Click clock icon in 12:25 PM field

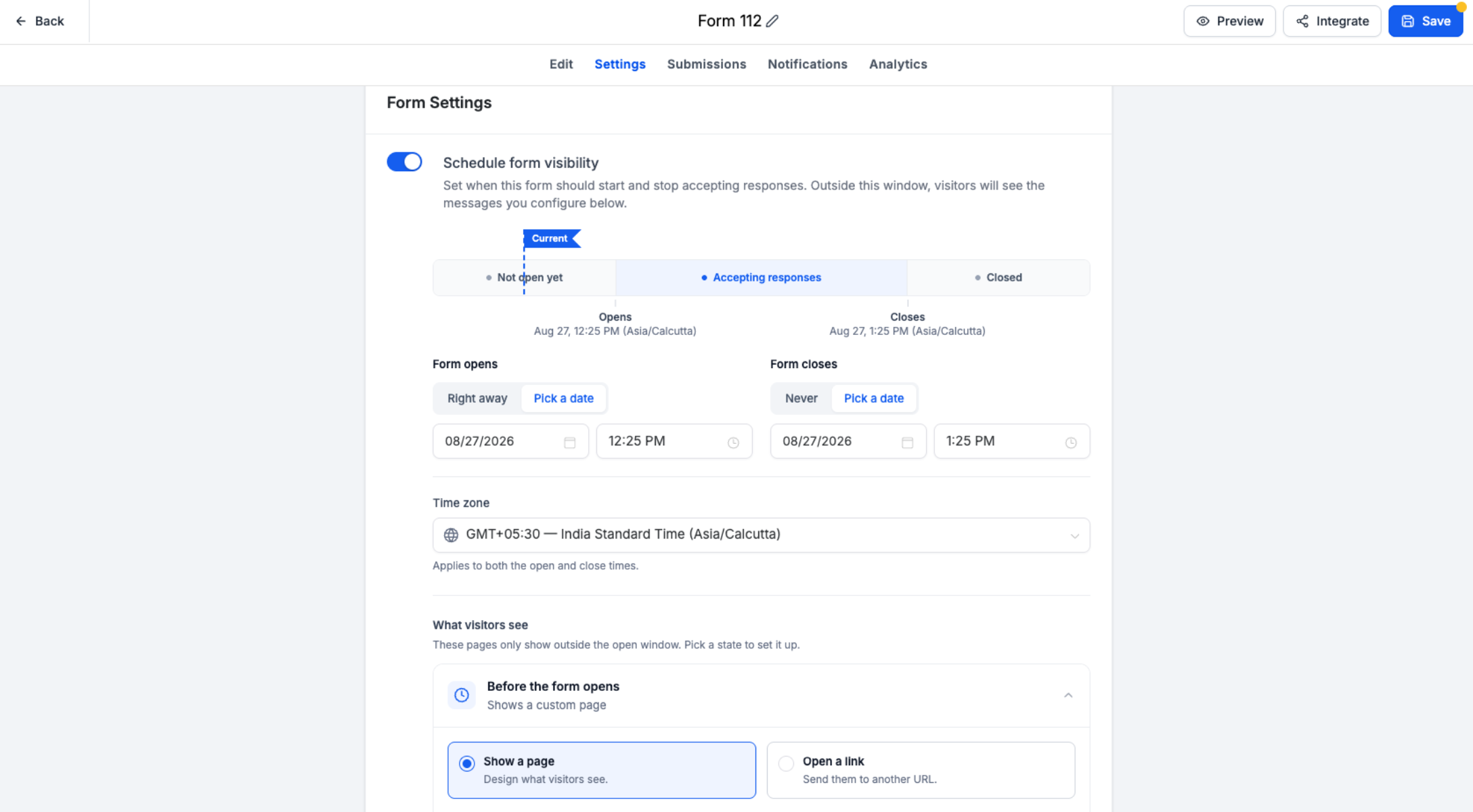(733, 442)
